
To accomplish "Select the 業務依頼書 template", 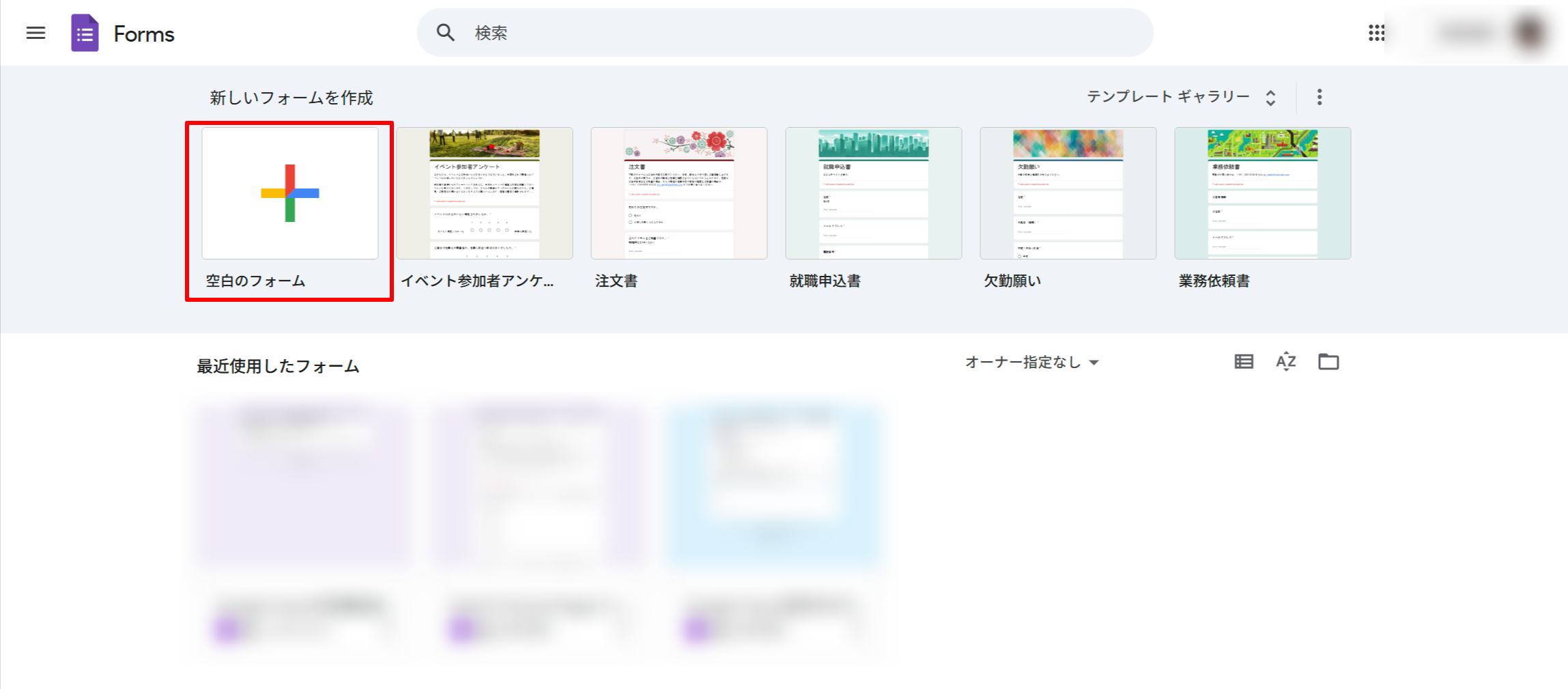I will coord(1263,193).
